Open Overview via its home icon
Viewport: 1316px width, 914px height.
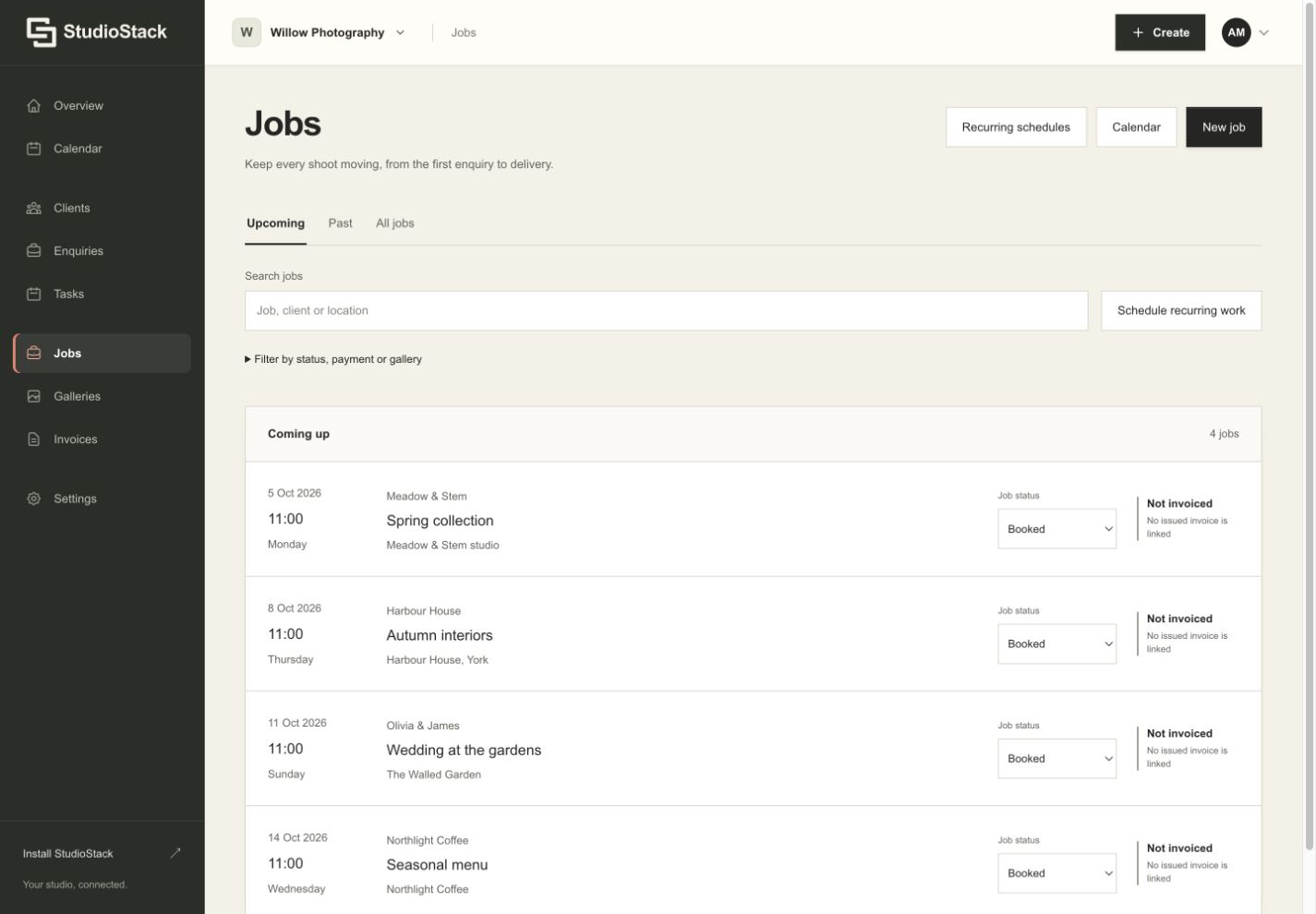(34, 105)
